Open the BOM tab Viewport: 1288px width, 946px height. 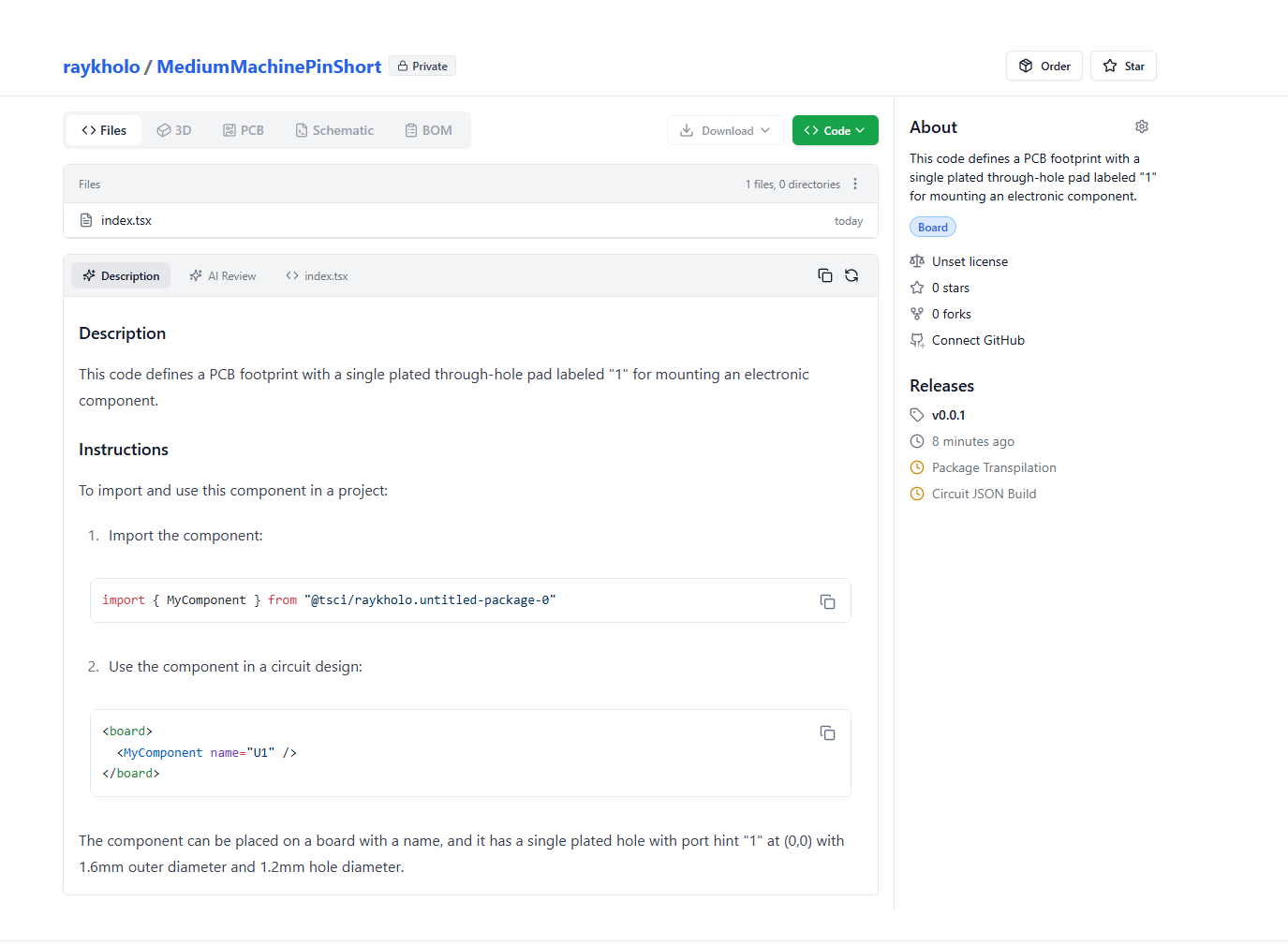pyautogui.click(x=428, y=130)
